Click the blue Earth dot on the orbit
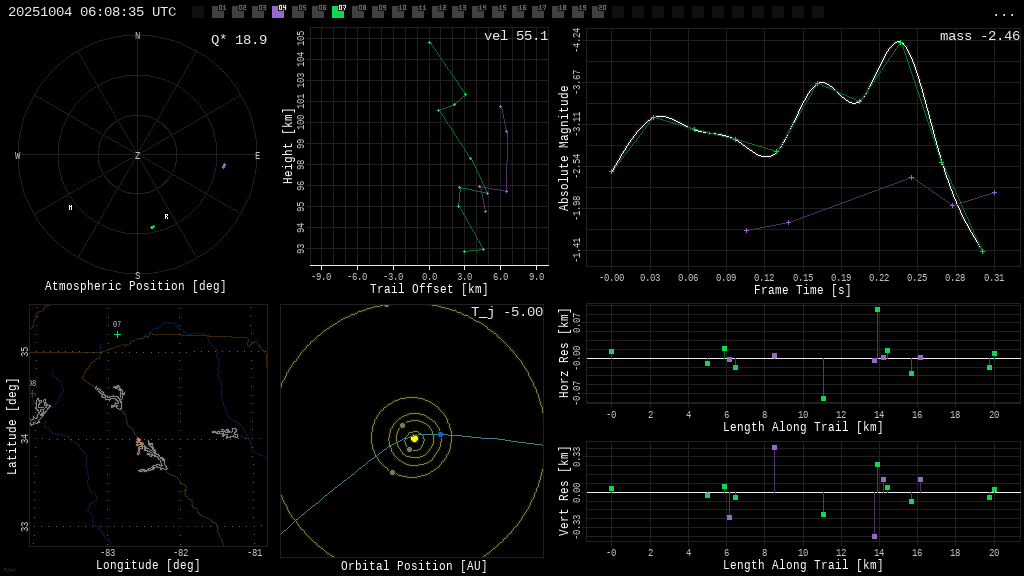Image resolution: width=1024 pixels, height=576 pixels. pos(440,434)
